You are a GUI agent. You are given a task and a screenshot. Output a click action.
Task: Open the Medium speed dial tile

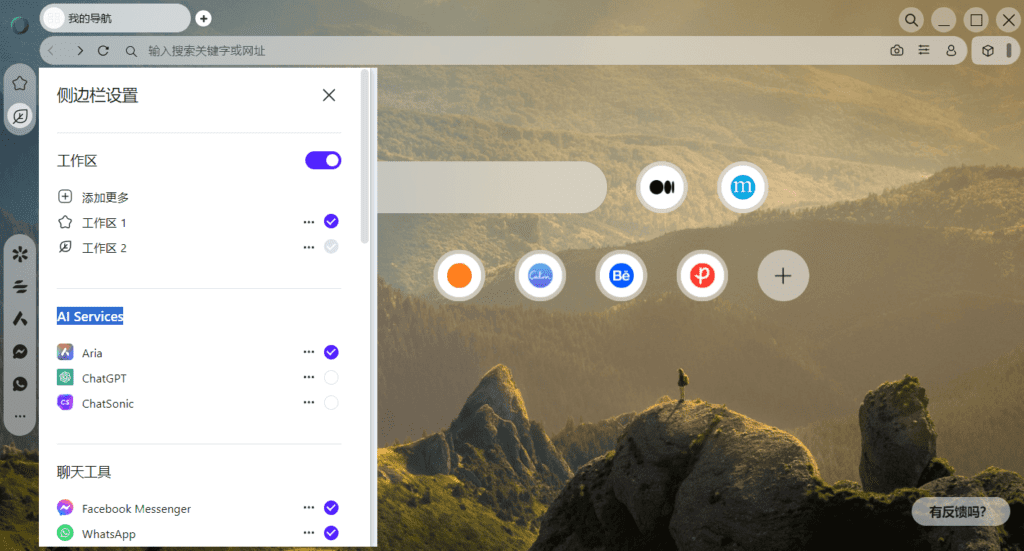coord(662,187)
